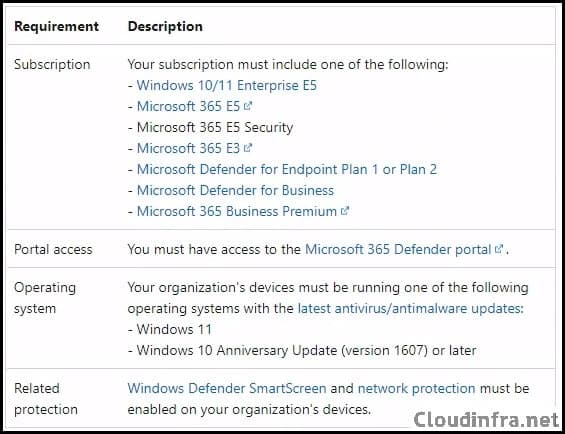Image resolution: width=565 pixels, height=434 pixels.
Task: Open latest antivirus/antimalware updates link
Action: click(410, 308)
